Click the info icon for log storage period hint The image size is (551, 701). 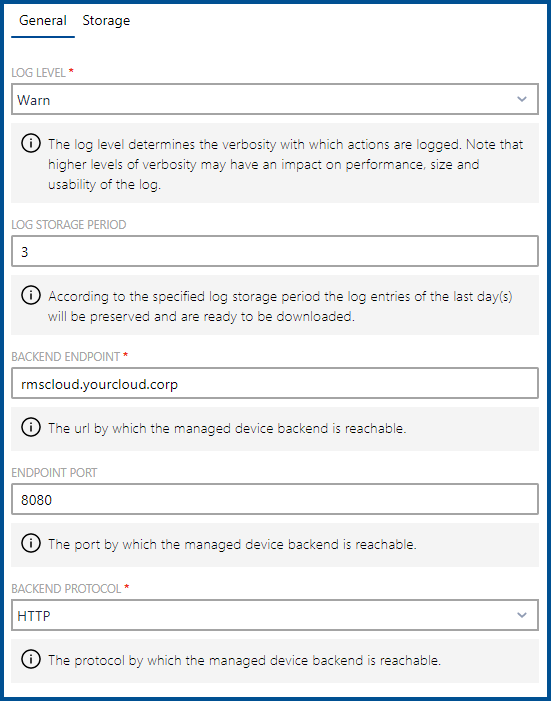tap(30, 296)
